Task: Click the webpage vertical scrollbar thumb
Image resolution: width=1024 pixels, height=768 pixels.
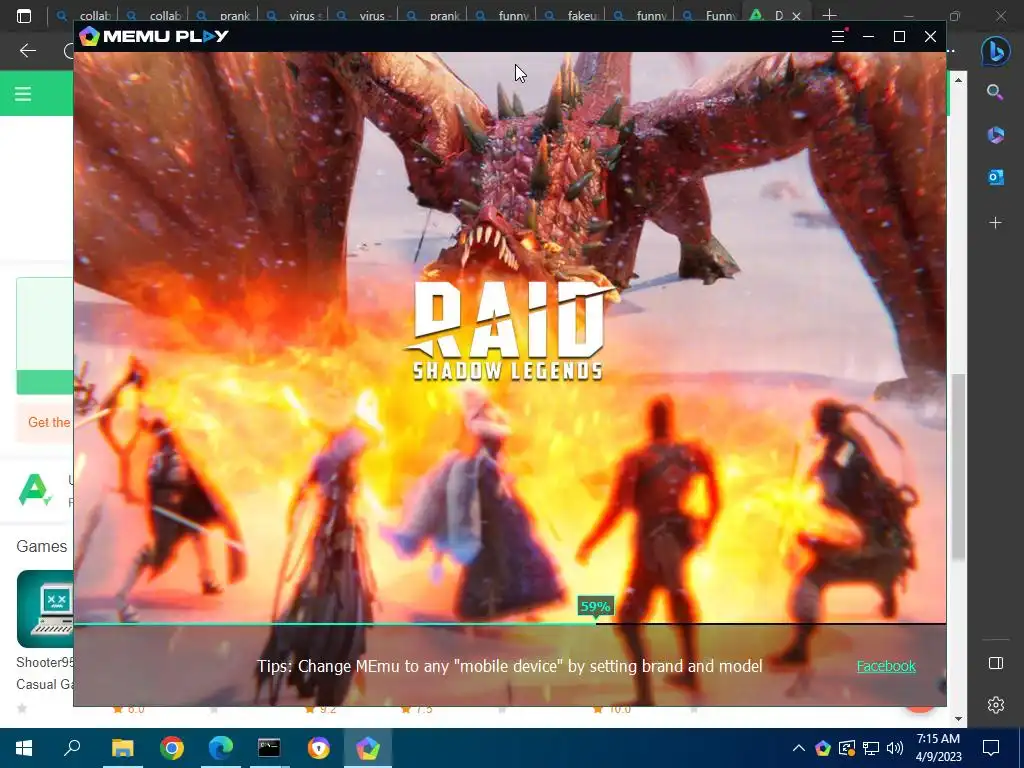Action: (958, 467)
